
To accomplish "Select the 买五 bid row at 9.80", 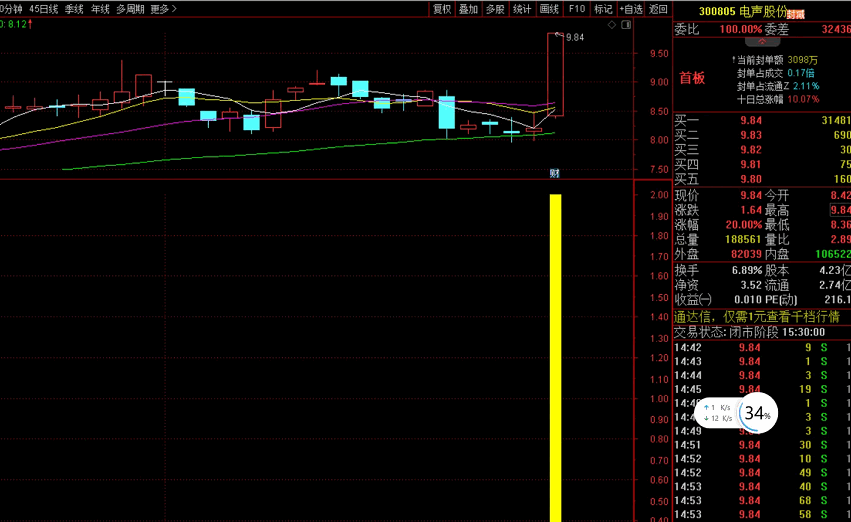I will pyautogui.click(x=762, y=179).
